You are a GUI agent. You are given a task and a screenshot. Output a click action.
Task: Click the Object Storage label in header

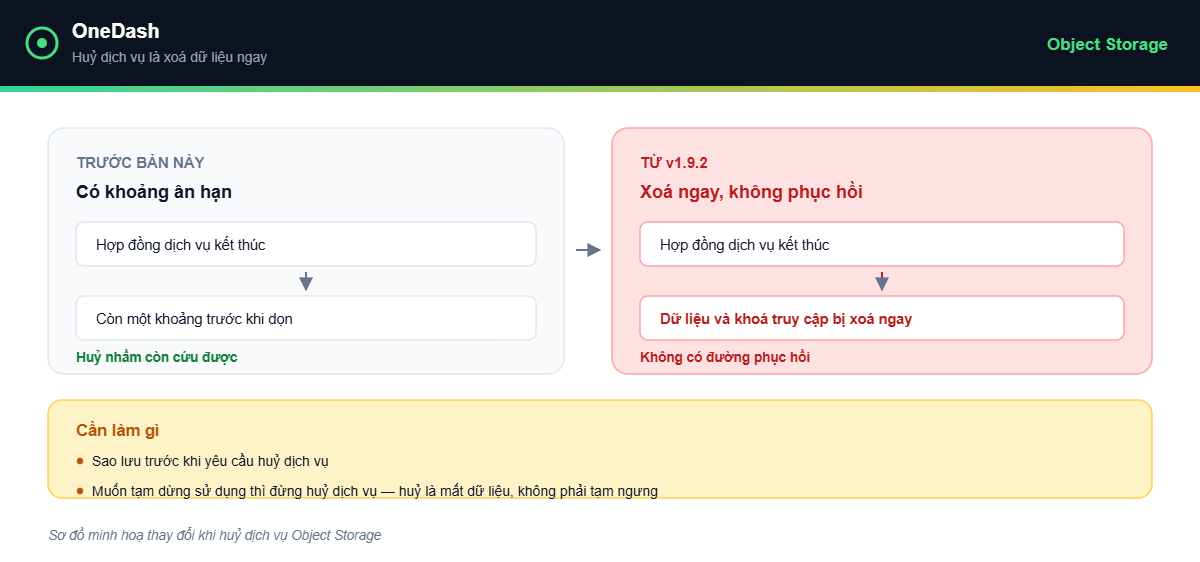click(1107, 44)
